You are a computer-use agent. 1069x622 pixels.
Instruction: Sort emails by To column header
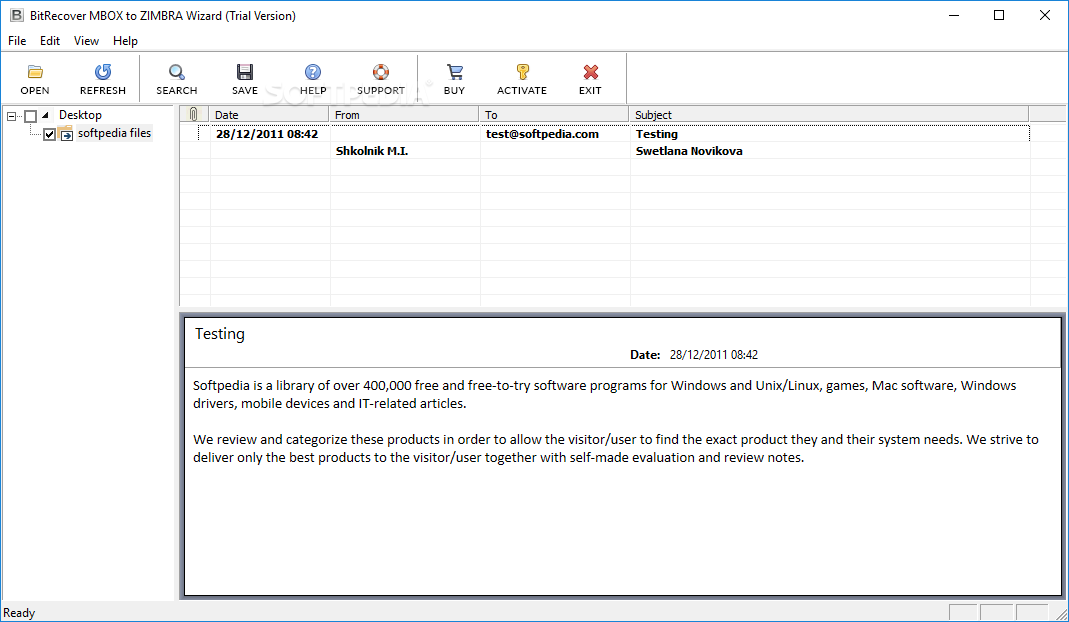(554, 115)
